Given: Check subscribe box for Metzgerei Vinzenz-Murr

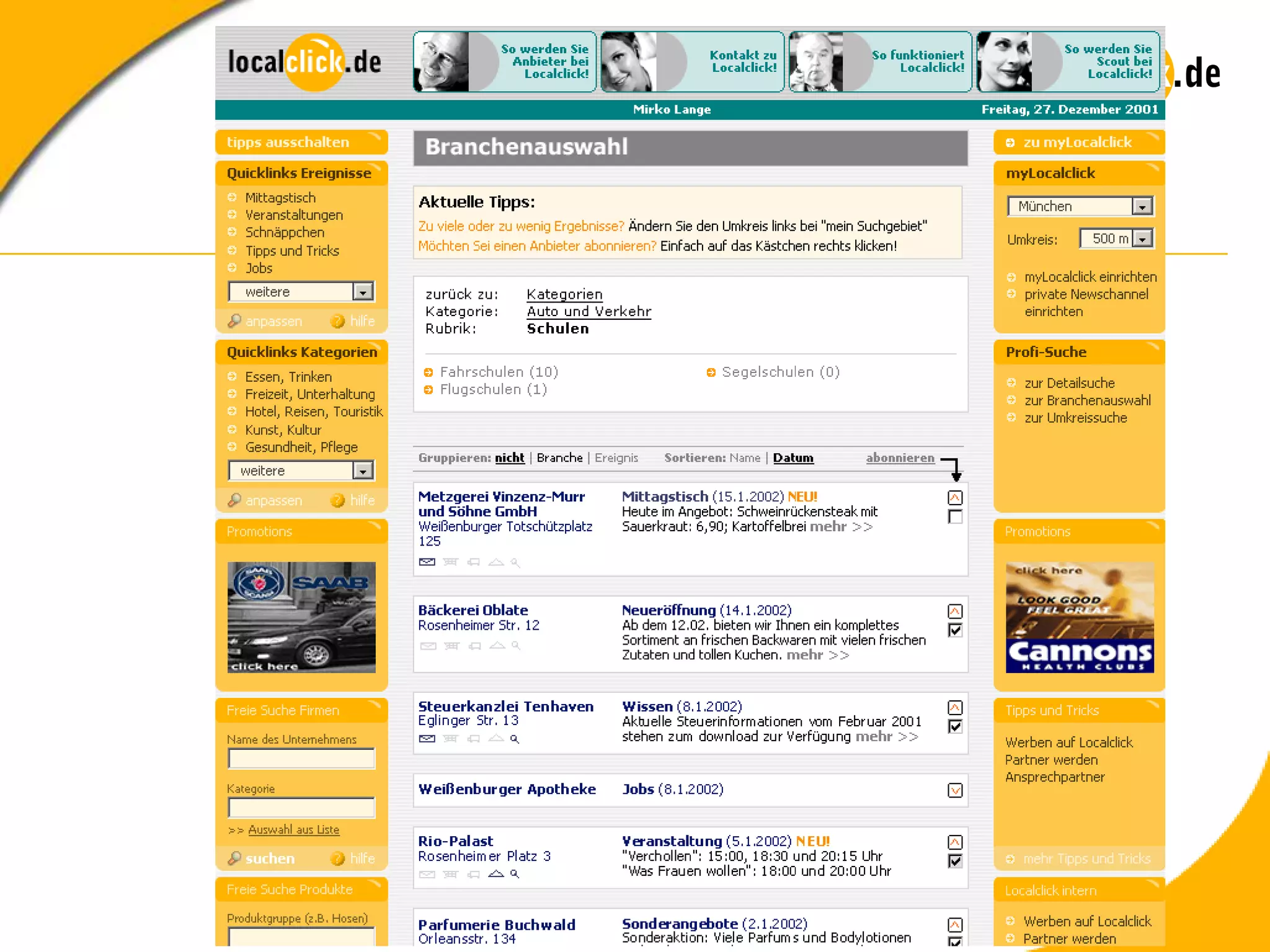Looking at the screenshot, I should coord(955,517).
